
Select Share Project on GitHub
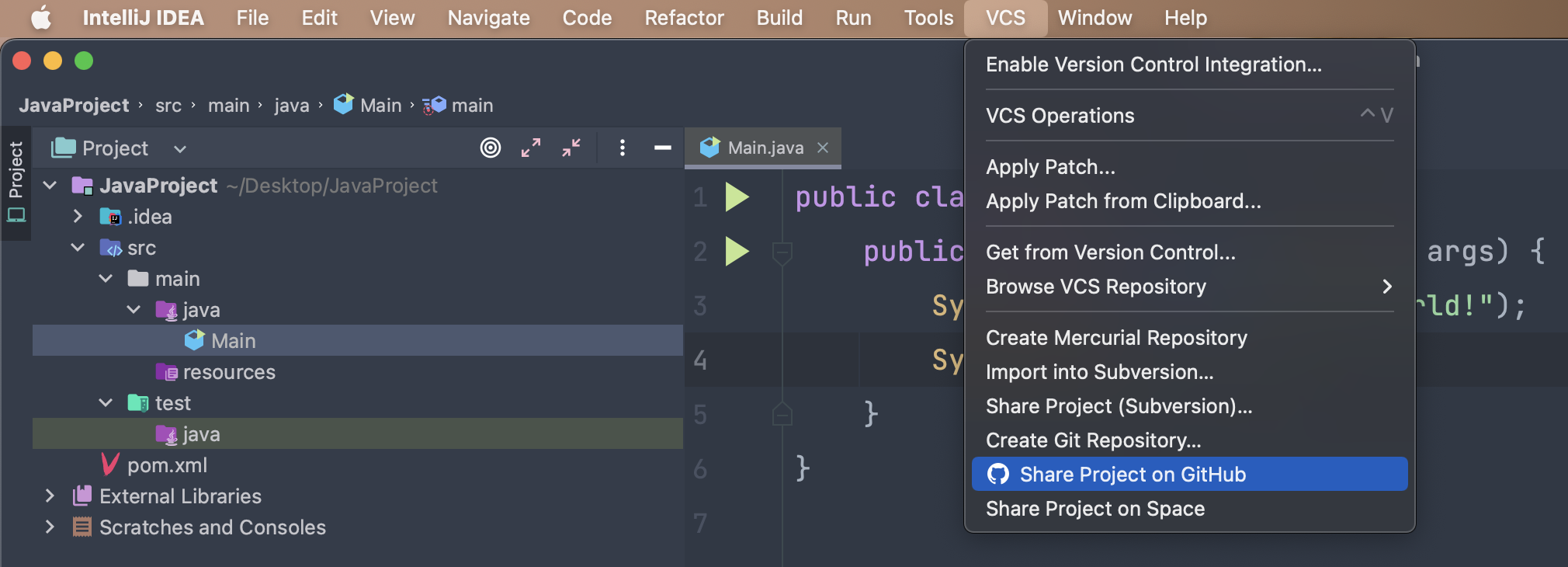tap(1189, 474)
